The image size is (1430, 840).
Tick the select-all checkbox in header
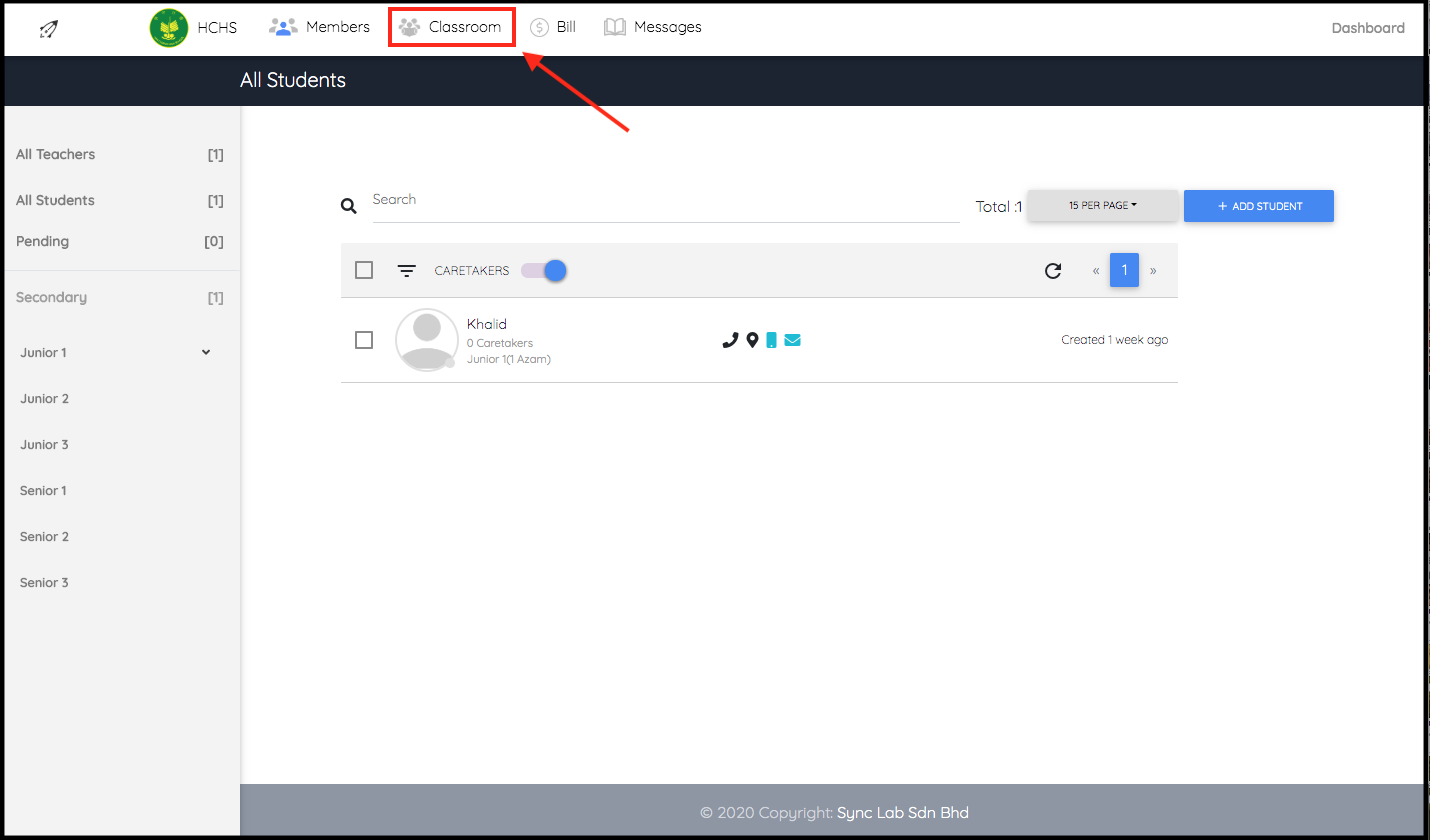point(364,270)
